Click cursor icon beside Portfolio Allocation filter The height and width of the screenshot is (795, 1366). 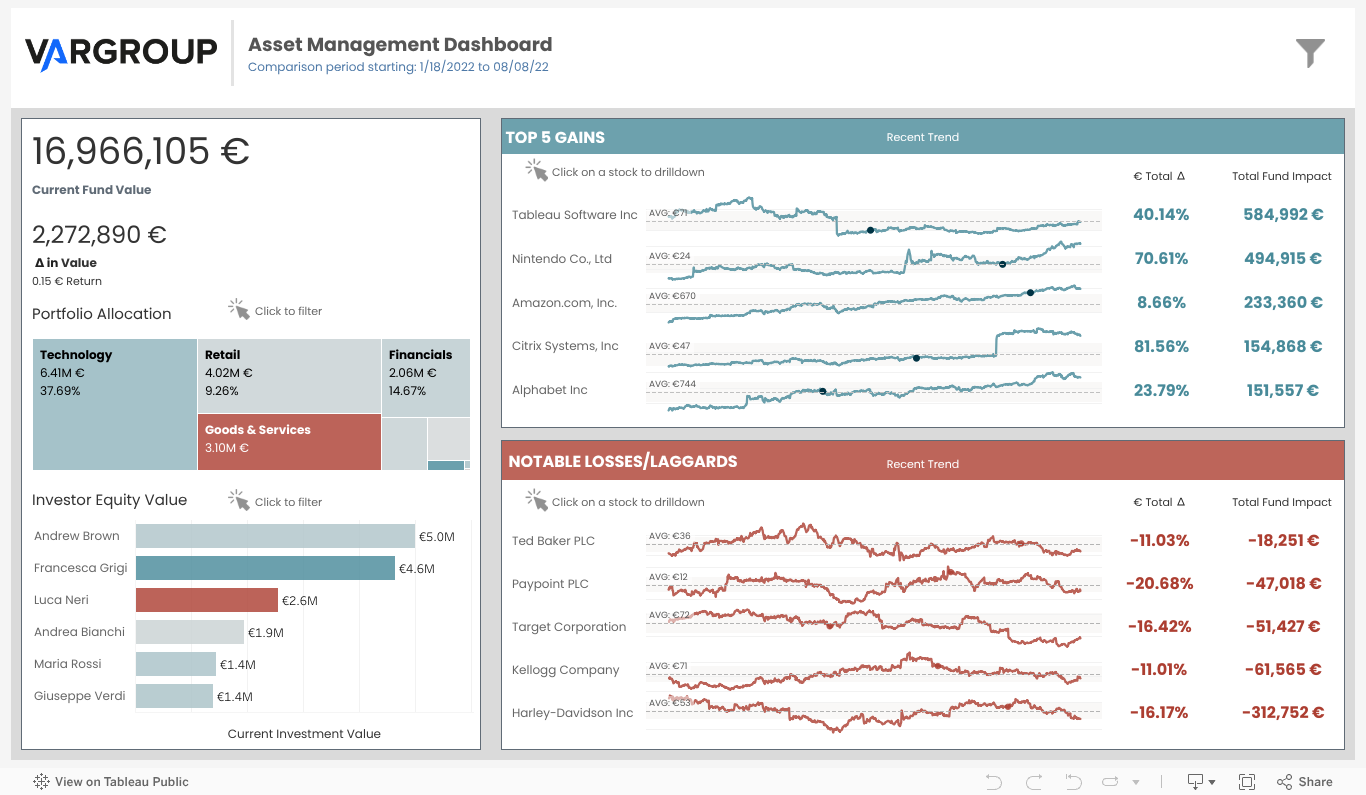click(238, 309)
